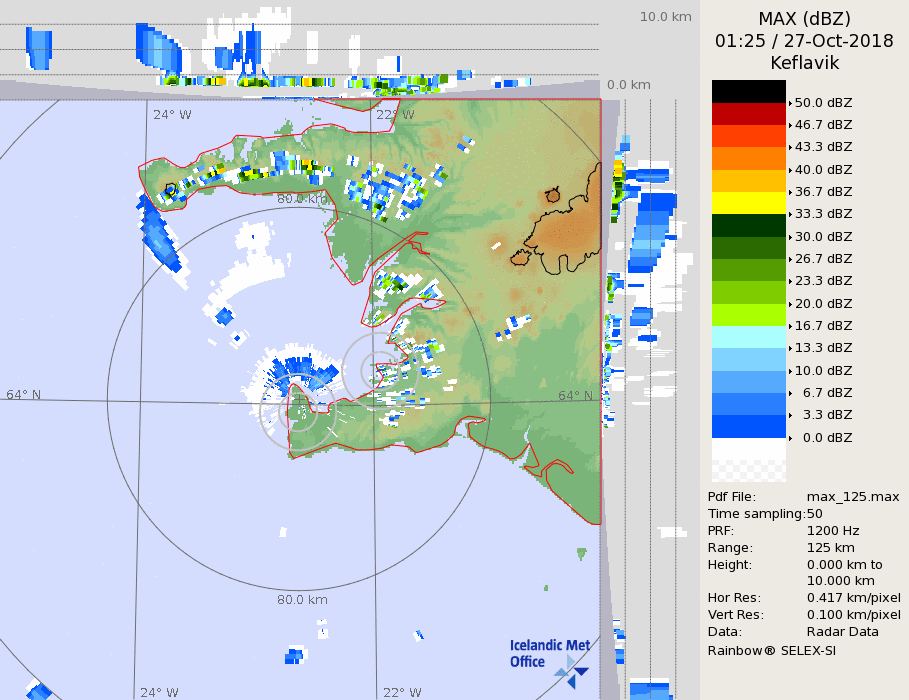Click the Rainbow SELEX-SI text
The height and width of the screenshot is (700, 909).
(771, 650)
